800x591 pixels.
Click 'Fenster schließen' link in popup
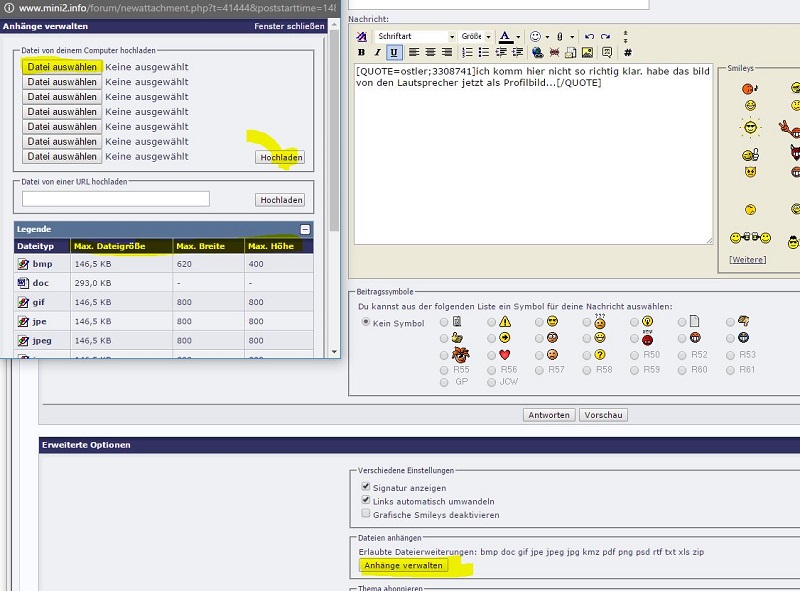point(289,26)
